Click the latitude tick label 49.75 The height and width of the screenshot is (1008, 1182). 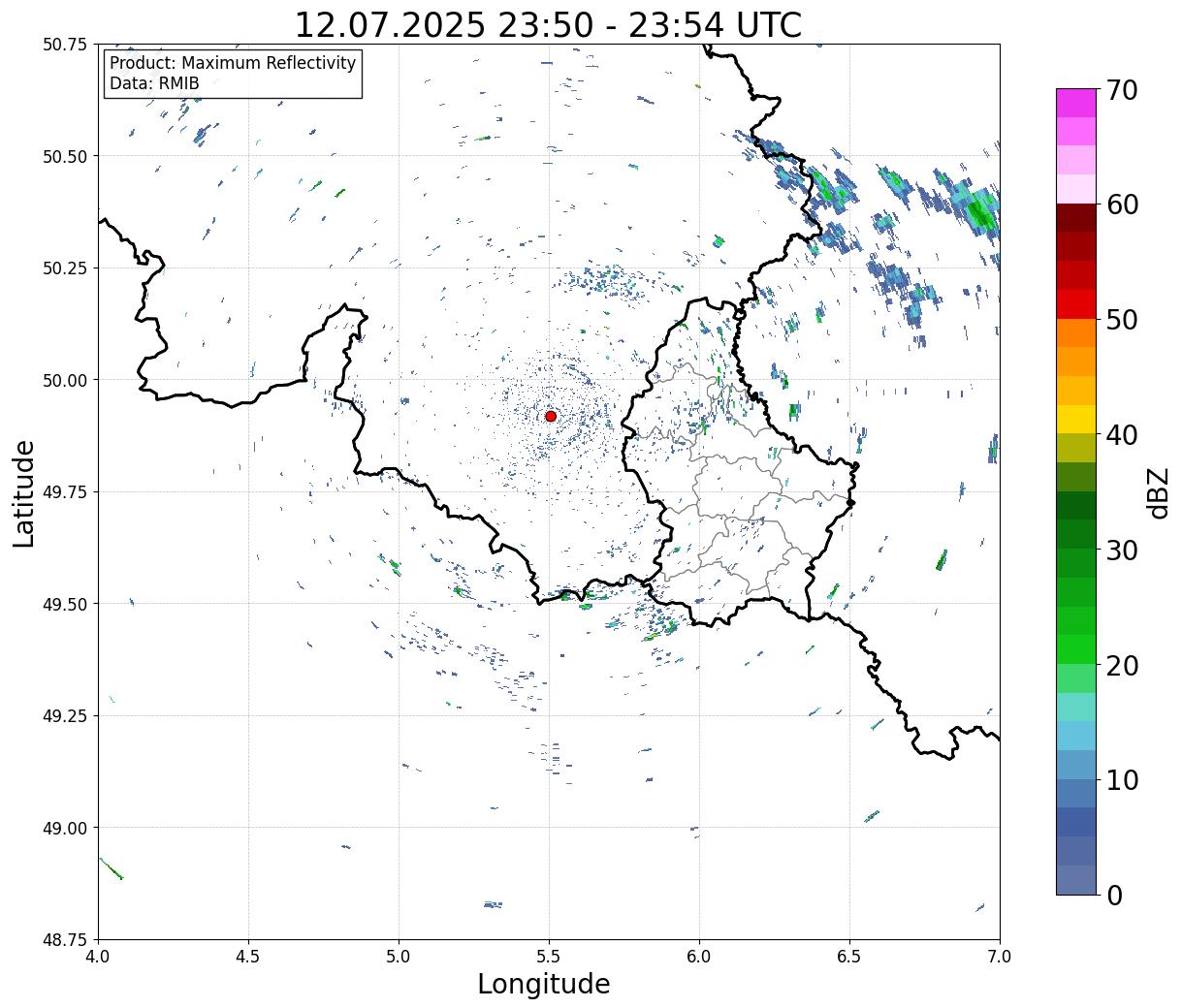click(67, 492)
